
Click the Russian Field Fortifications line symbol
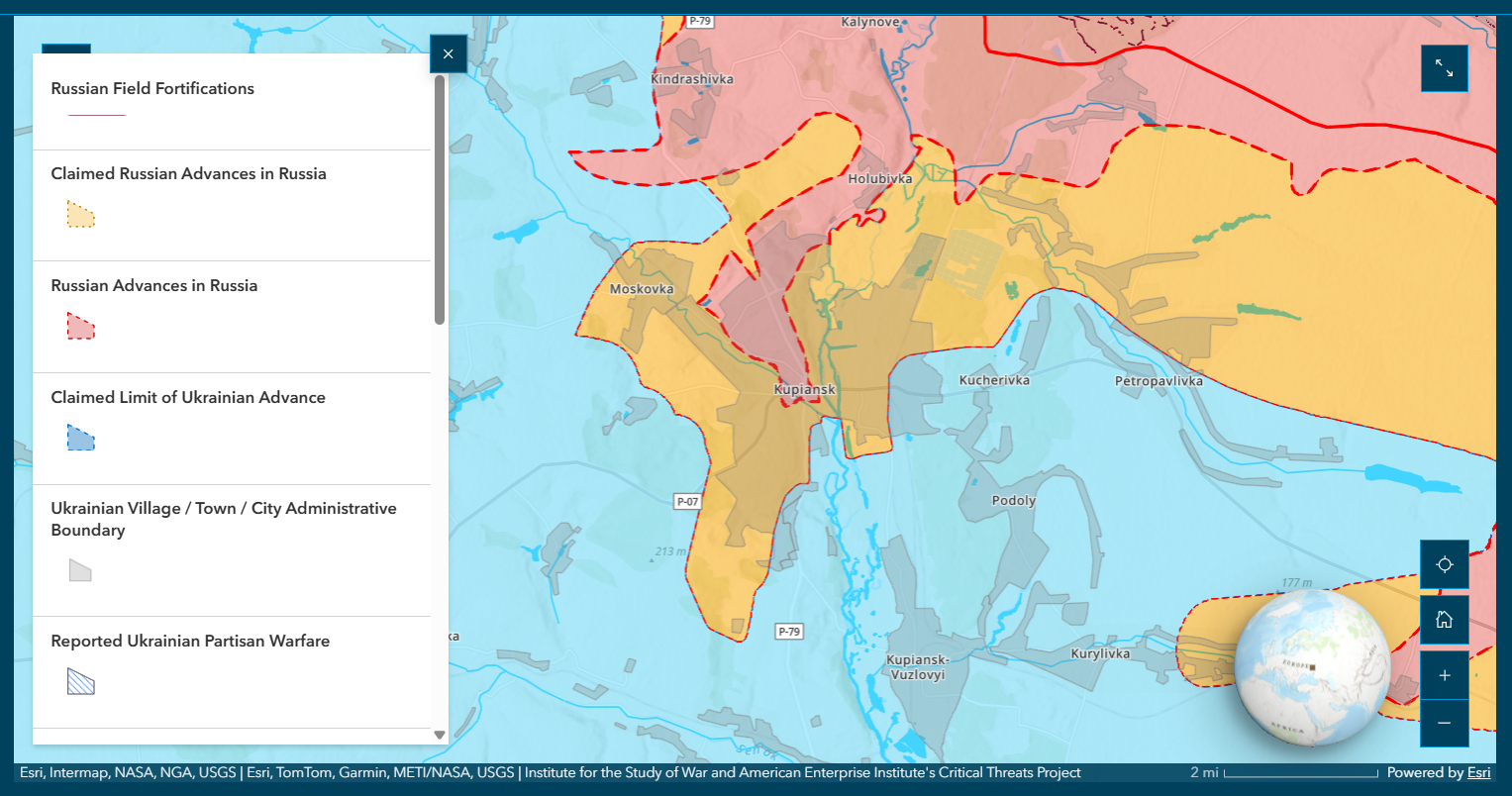[97, 116]
